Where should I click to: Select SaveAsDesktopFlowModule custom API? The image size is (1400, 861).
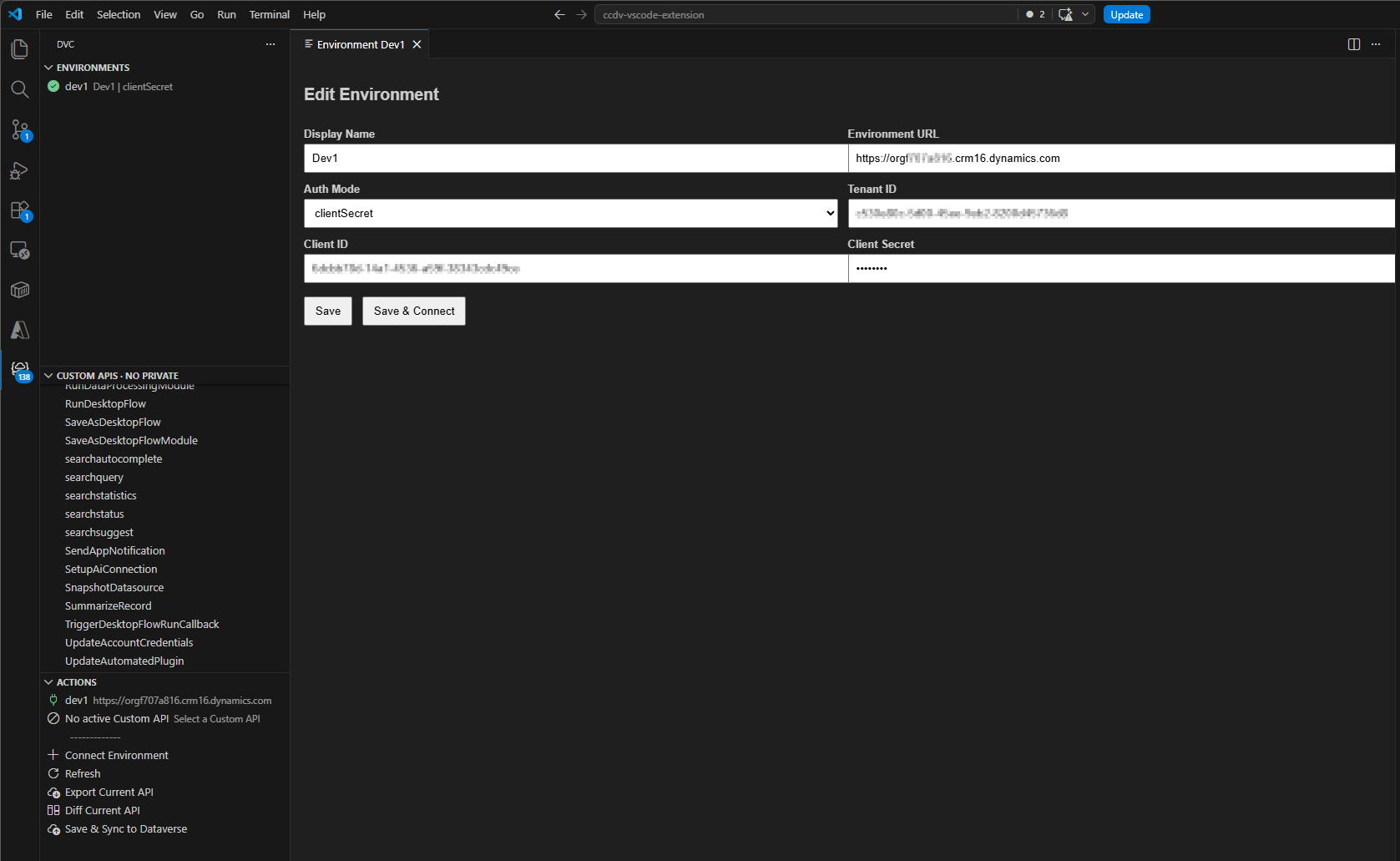[x=131, y=440]
